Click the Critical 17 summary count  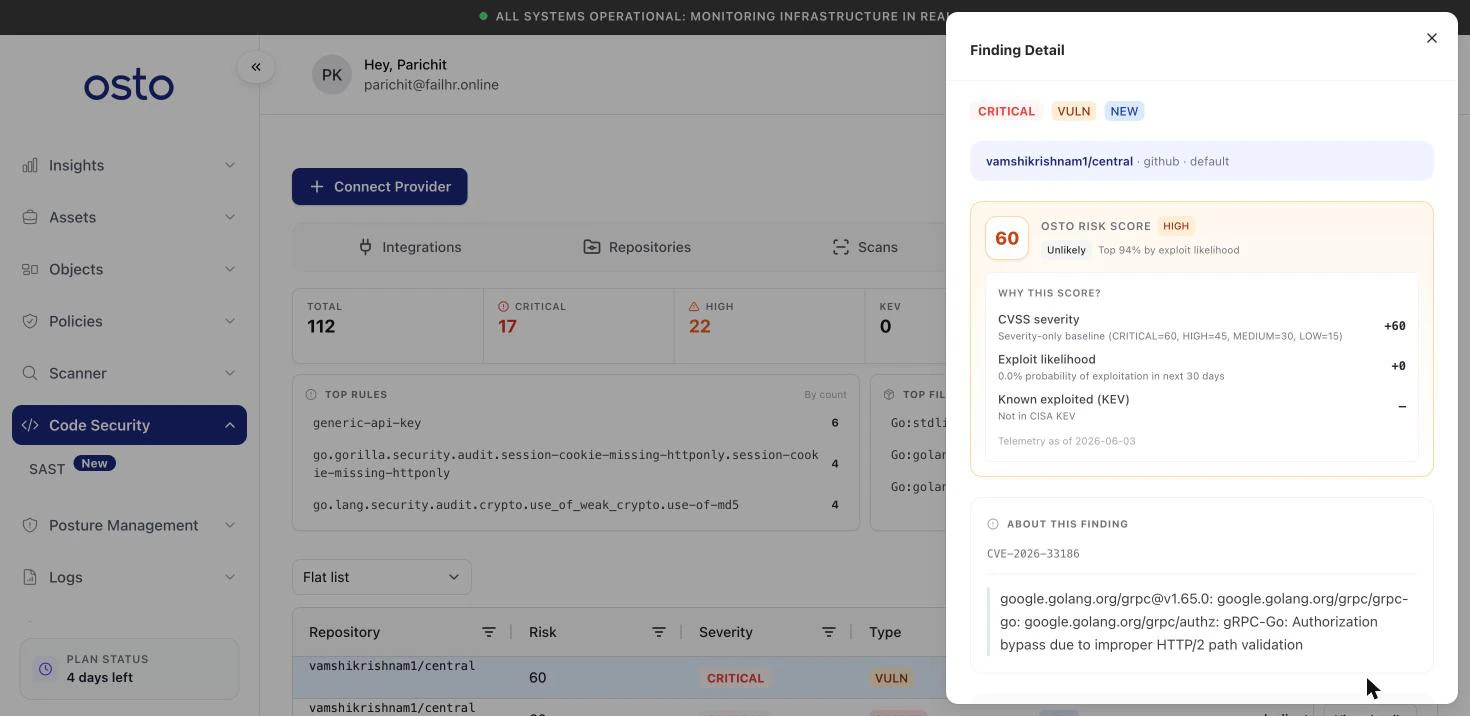point(508,326)
